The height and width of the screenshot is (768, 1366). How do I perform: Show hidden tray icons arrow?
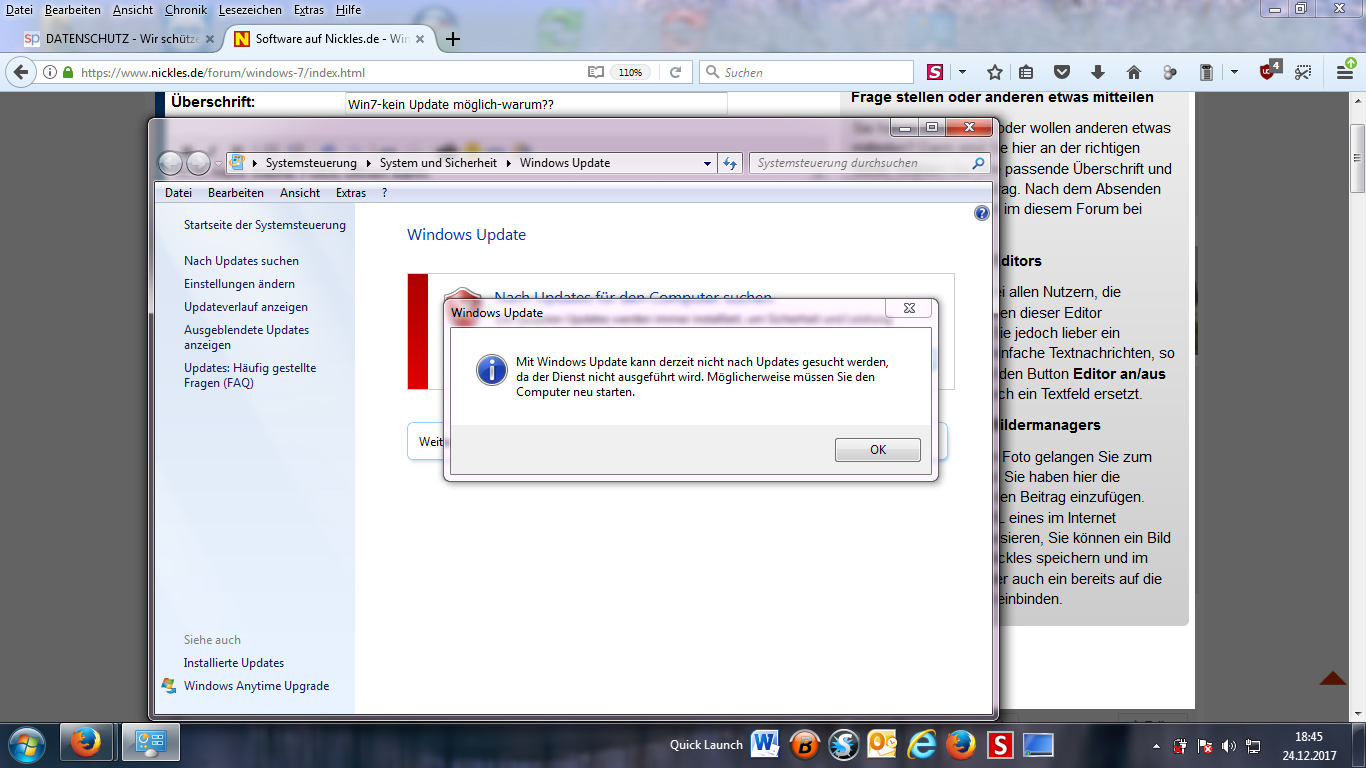tap(1157, 746)
